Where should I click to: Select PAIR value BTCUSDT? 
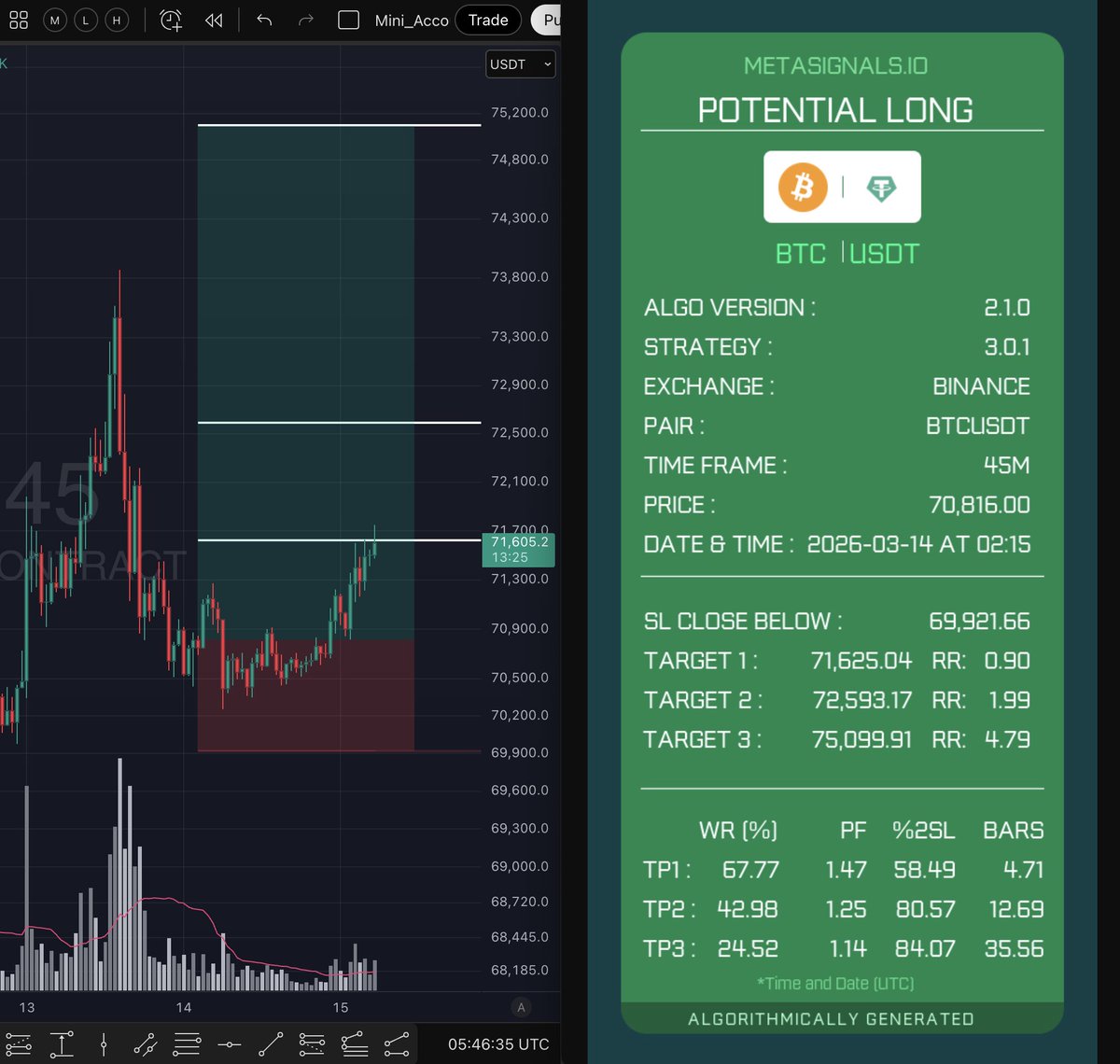point(978,426)
